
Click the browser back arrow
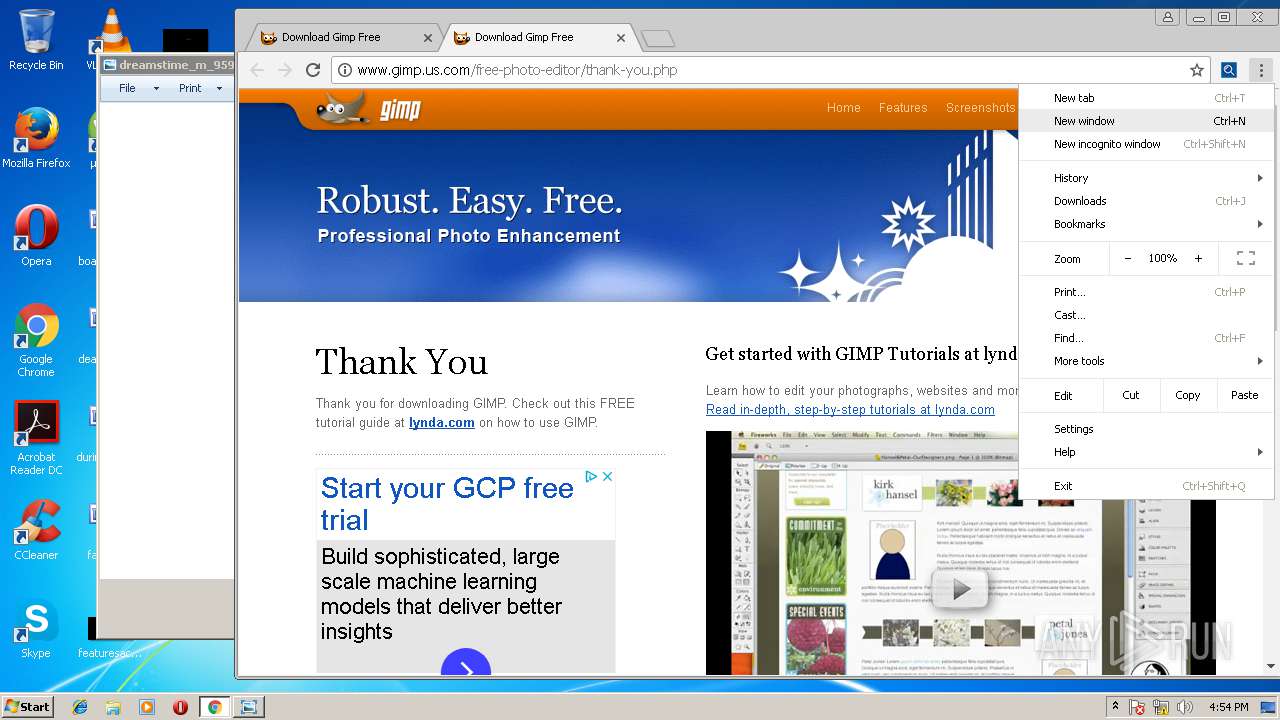pos(257,70)
